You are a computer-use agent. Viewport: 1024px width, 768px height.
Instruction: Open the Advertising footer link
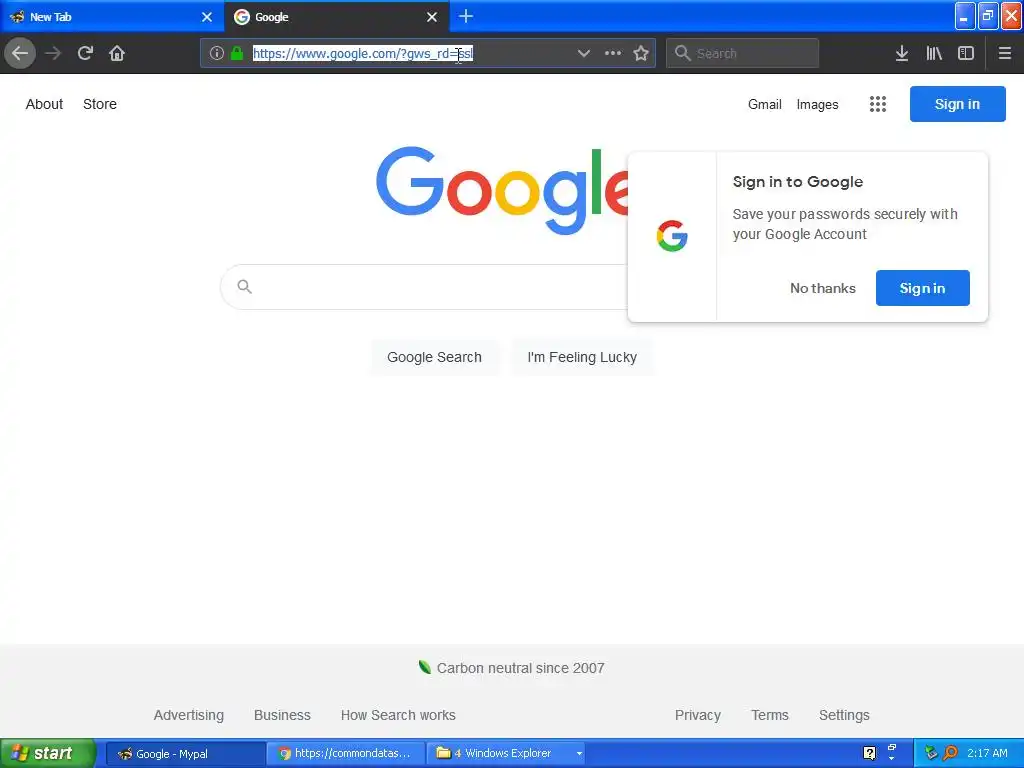189,715
